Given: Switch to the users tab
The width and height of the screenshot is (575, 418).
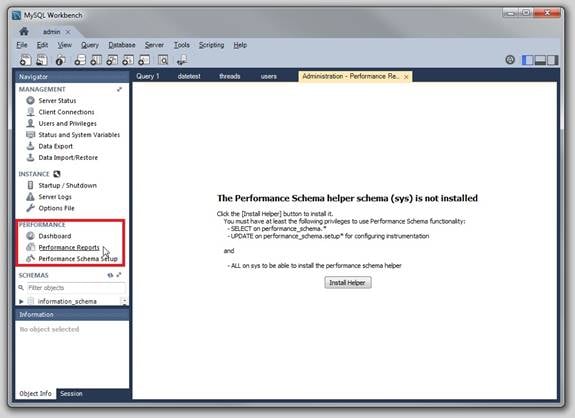Looking at the screenshot, I should point(268,76).
